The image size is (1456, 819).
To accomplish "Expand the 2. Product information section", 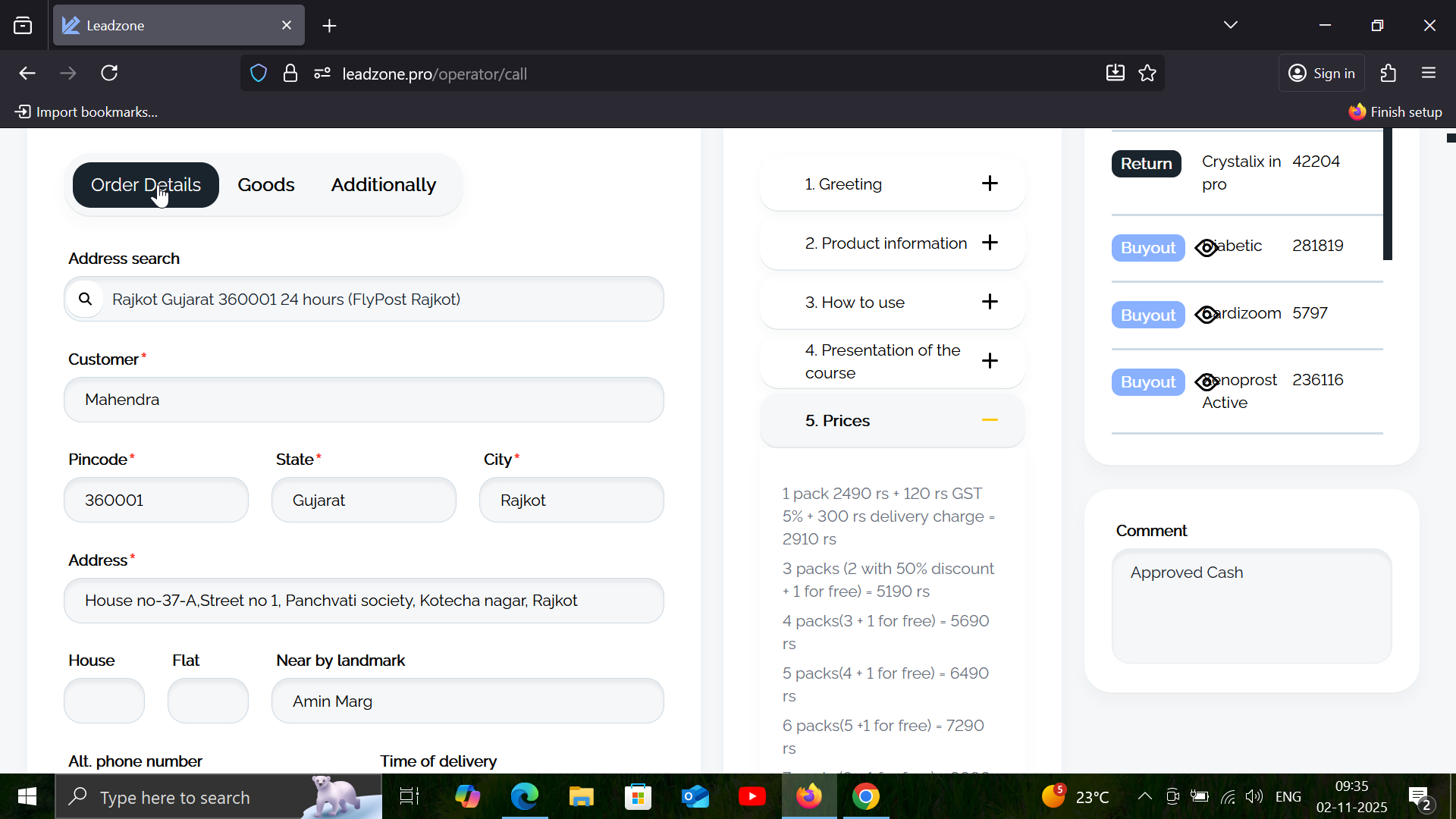I will [x=990, y=243].
